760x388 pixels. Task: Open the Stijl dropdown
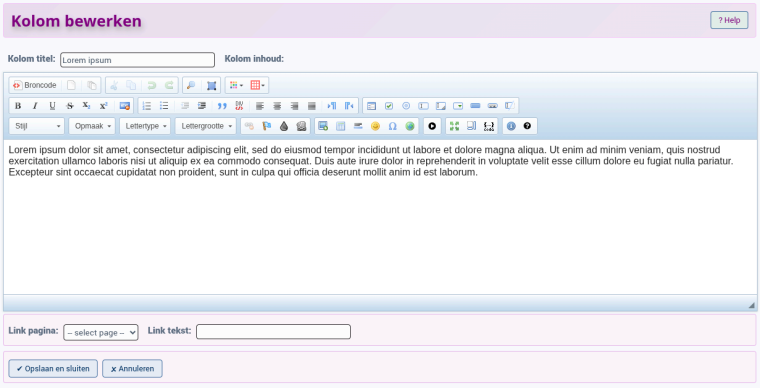pos(36,126)
